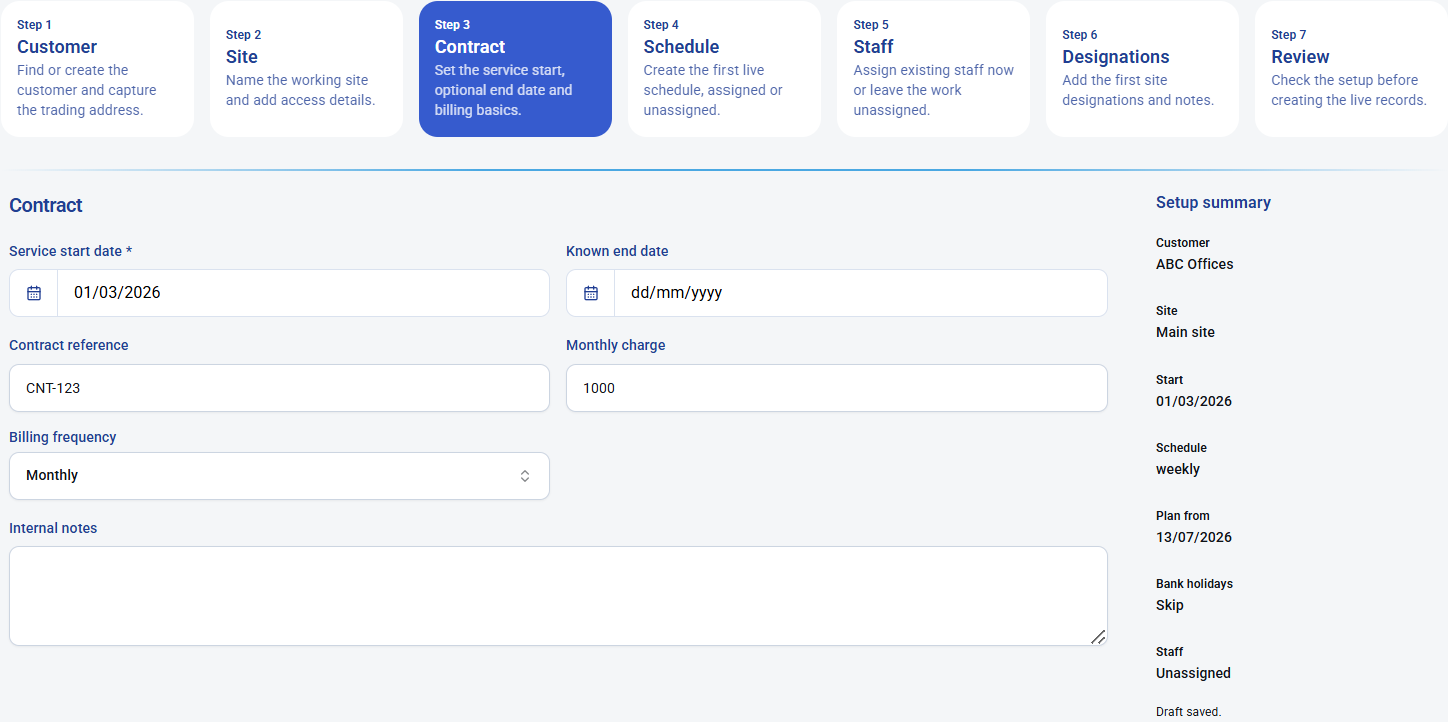Jump to Step 5 Staff
The width and height of the screenshot is (1448, 722).
[x=933, y=69]
